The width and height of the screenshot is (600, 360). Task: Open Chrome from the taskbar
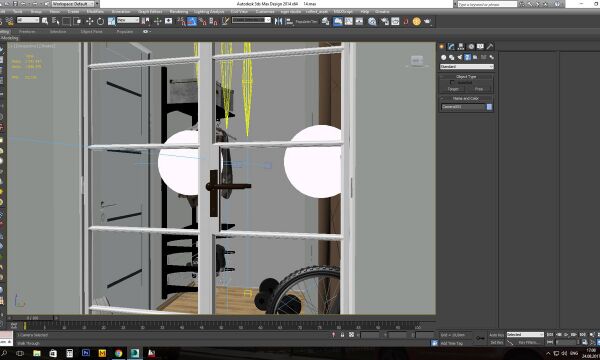(118, 353)
